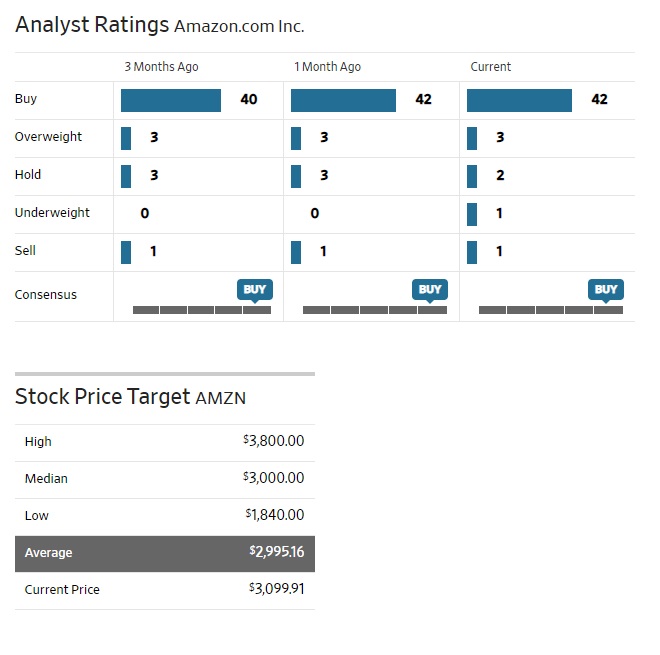The height and width of the screenshot is (655, 660).
Task: Click the Current Buy bar showing 42
Action: point(519,100)
